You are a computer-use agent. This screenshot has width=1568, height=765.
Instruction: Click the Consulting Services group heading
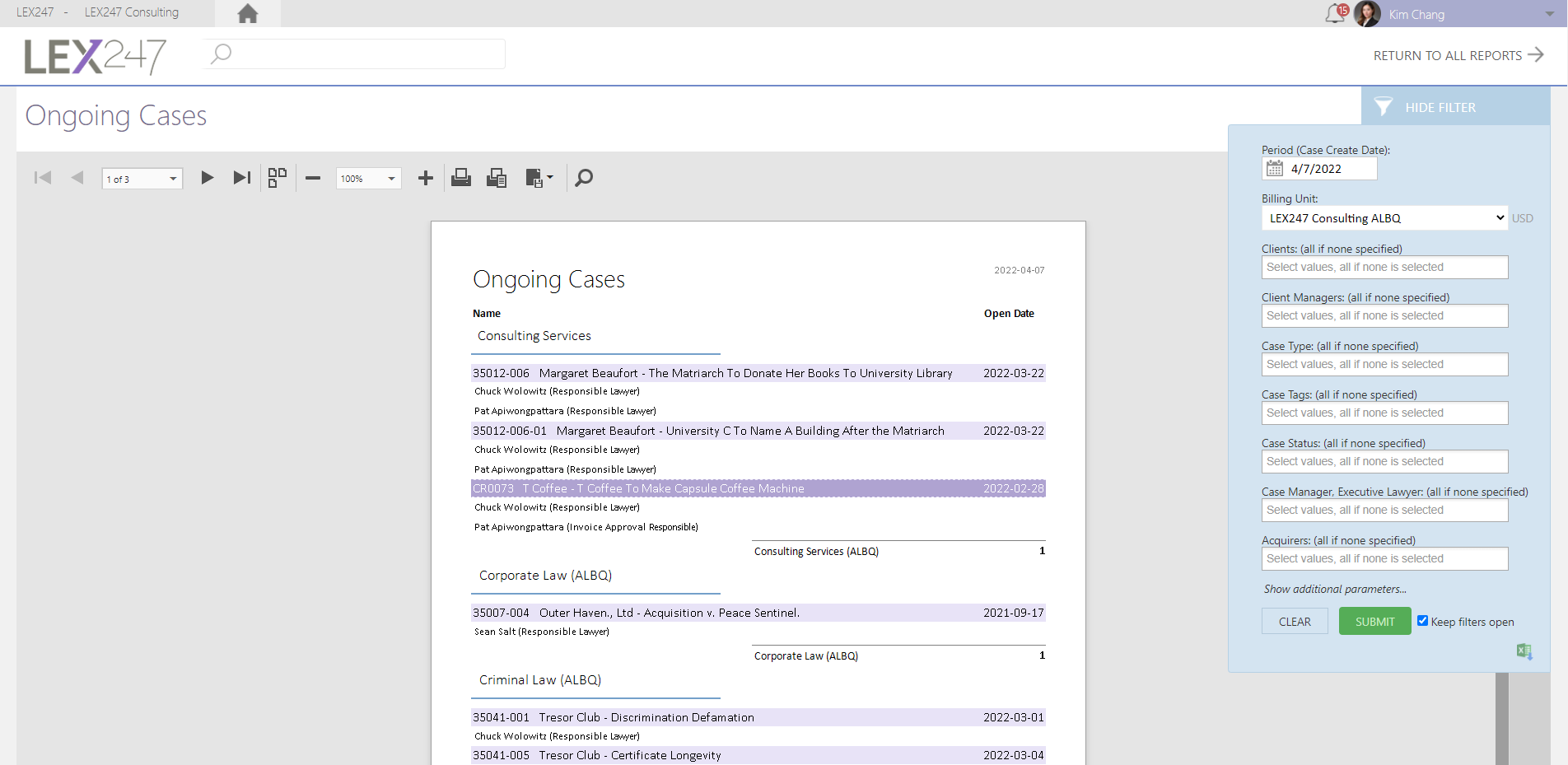(534, 336)
